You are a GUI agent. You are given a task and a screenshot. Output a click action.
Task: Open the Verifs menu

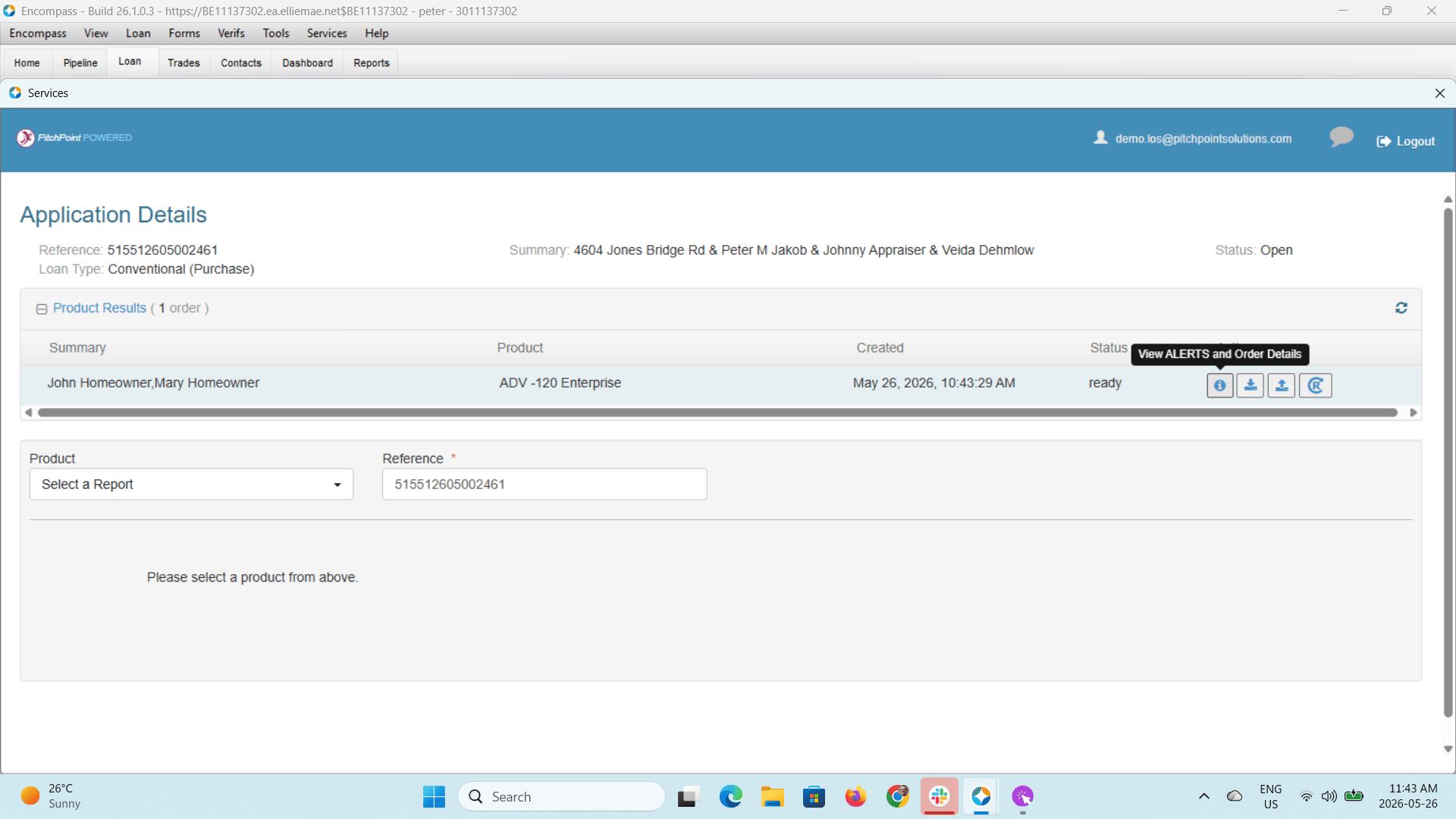[231, 33]
